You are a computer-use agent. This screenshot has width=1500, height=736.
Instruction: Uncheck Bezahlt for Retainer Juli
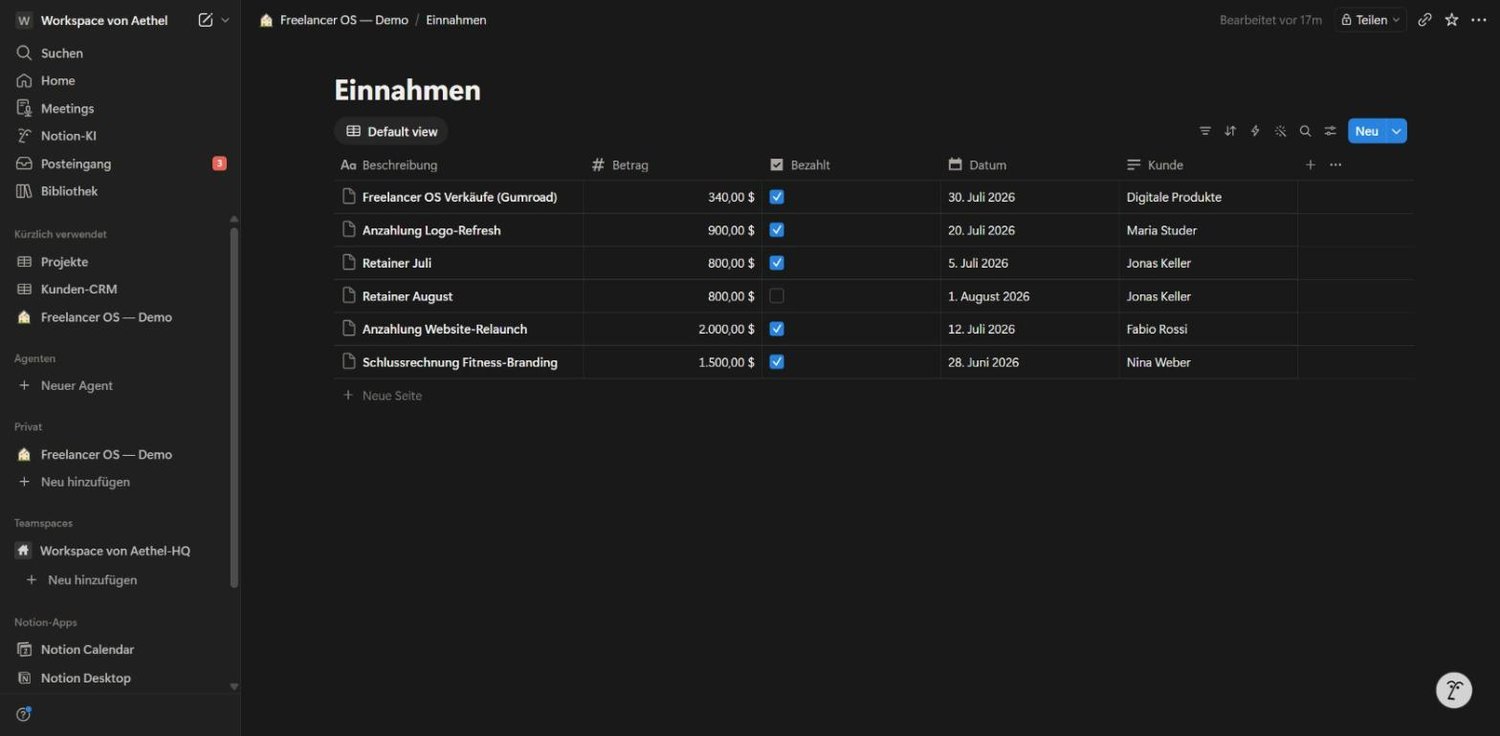pos(777,263)
